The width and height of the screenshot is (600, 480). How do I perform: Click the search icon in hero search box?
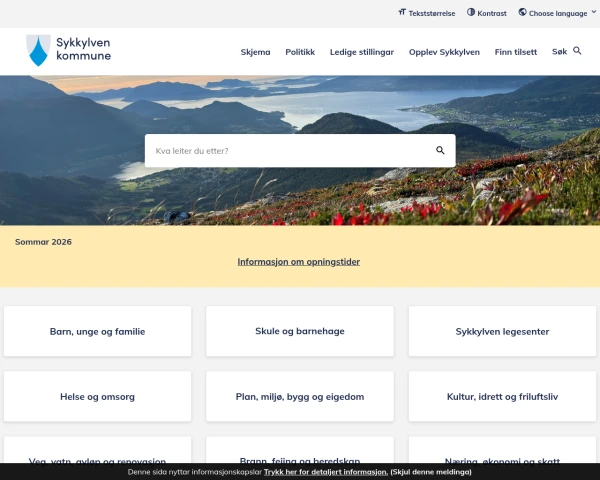[x=440, y=150]
